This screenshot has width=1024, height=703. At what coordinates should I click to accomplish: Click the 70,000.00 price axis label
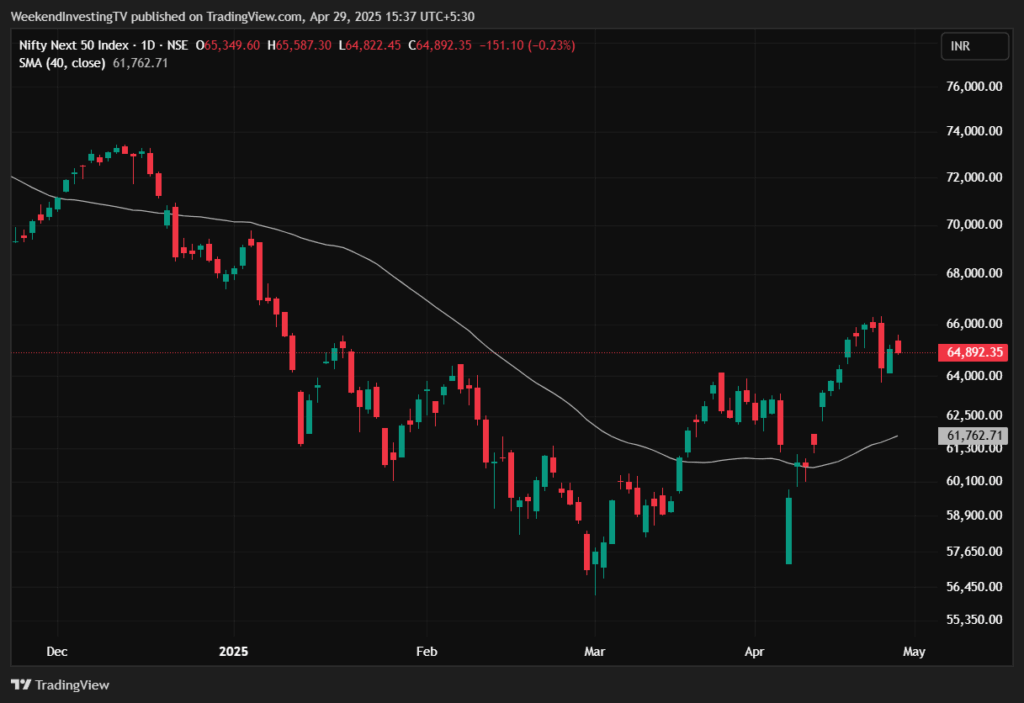pos(972,225)
